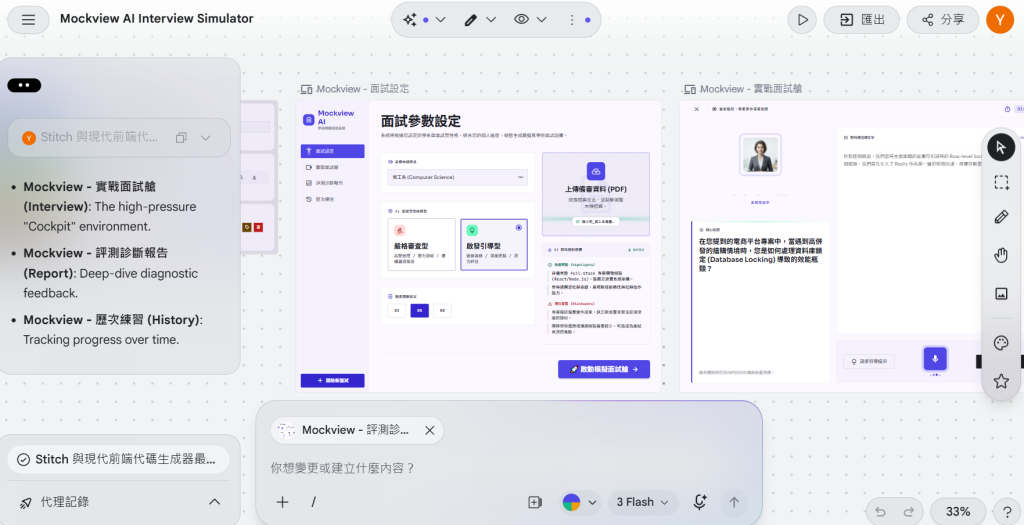The width and height of the screenshot is (1024, 525).
Task: Click the 分享 share button
Action: click(x=942, y=20)
